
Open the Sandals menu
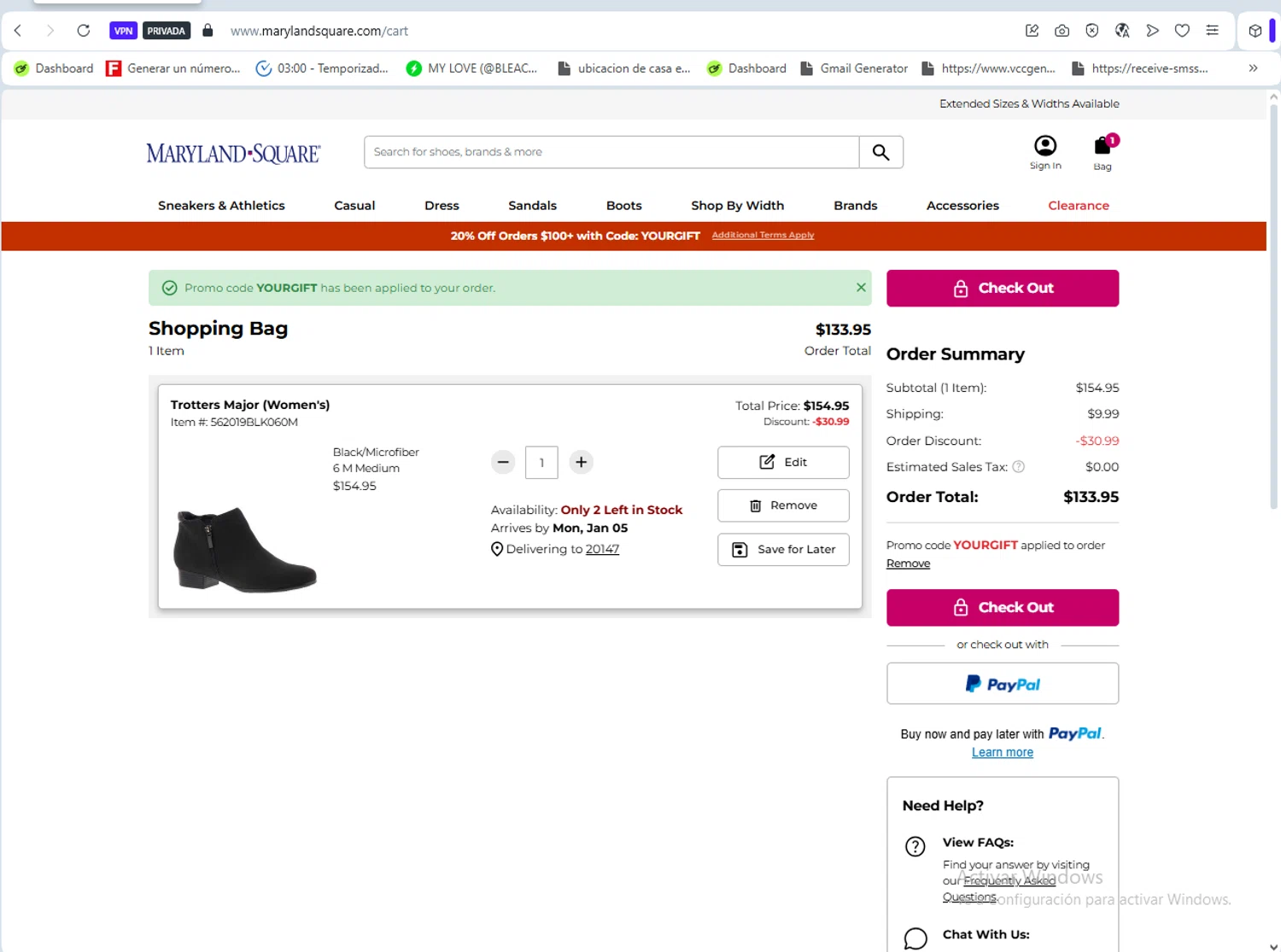532,206
